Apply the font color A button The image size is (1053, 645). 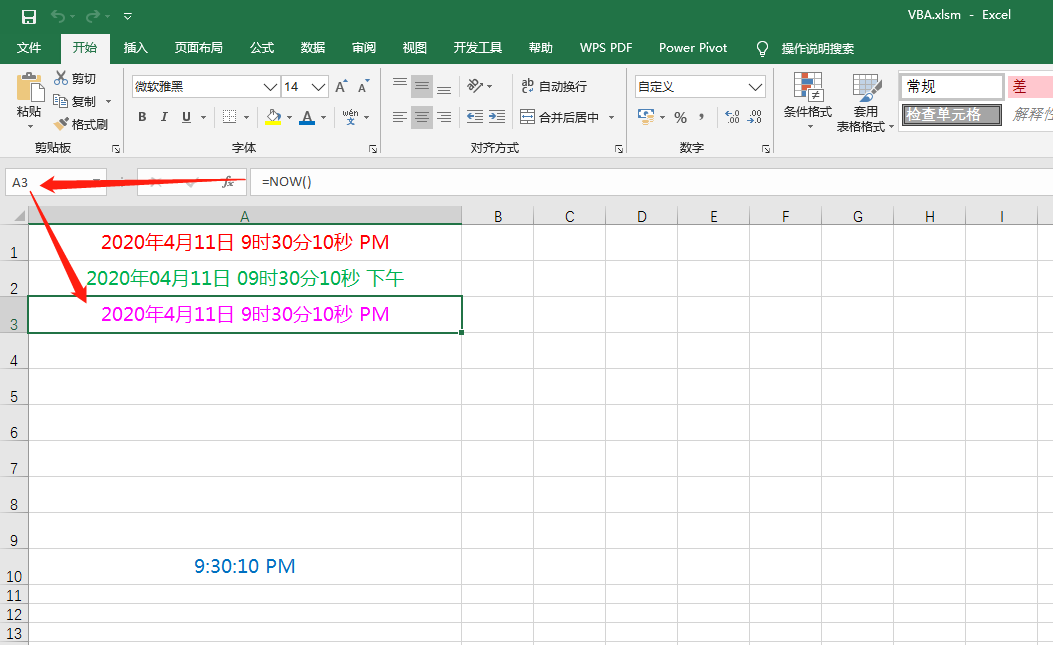[x=308, y=117]
